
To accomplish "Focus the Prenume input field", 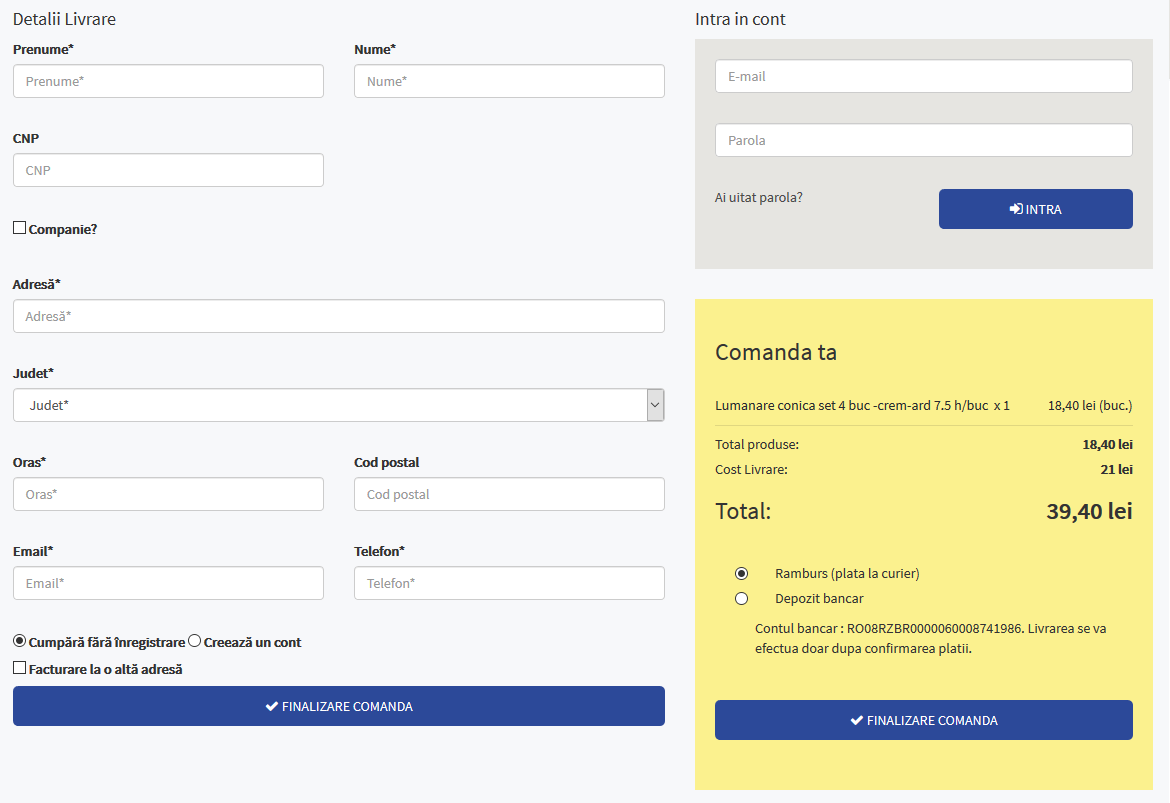I will pos(168,81).
